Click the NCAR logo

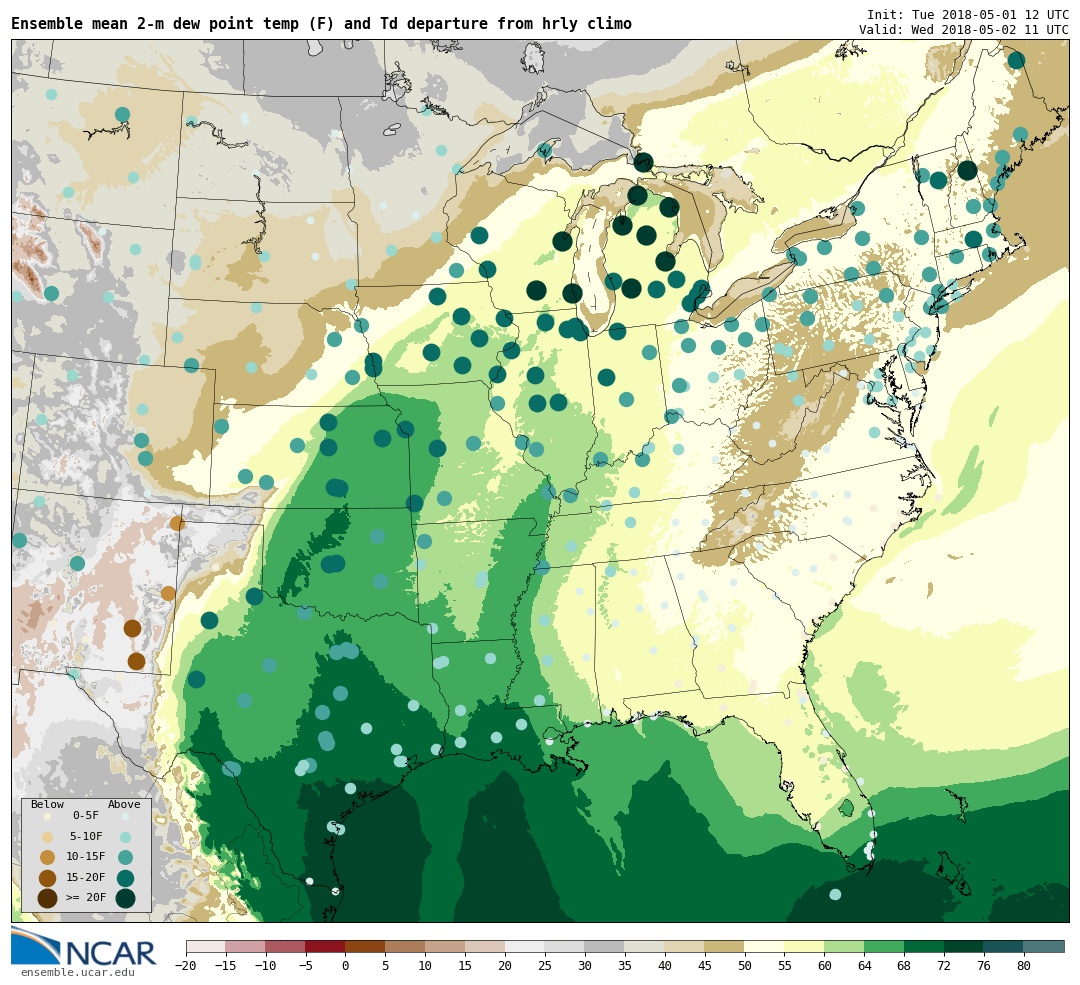[84, 947]
